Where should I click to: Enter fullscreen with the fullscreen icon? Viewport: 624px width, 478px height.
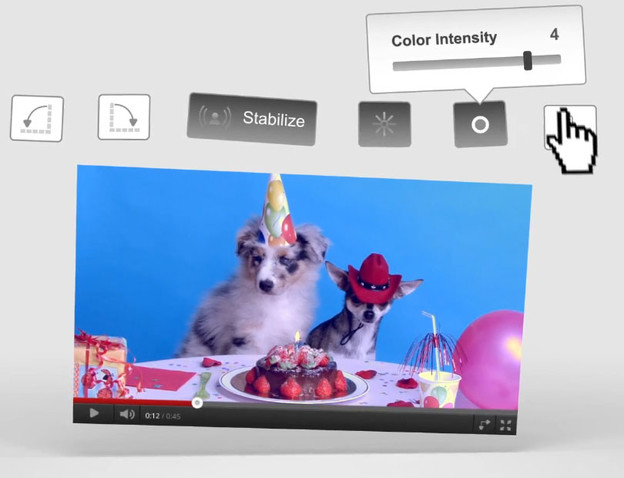pyautogui.click(x=505, y=426)
